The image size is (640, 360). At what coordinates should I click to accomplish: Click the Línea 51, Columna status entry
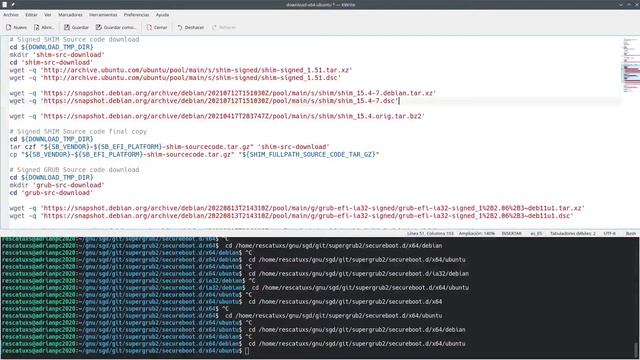[430, 233]
